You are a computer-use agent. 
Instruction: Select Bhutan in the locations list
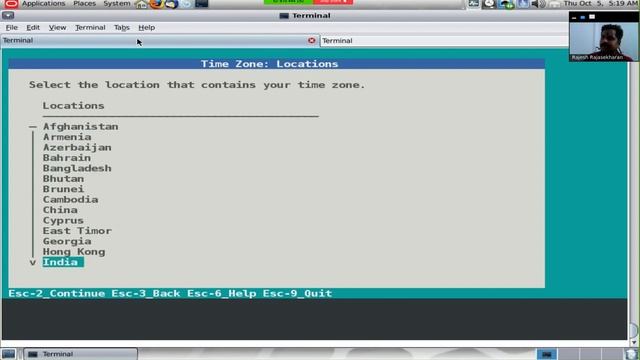pos(63,179)
